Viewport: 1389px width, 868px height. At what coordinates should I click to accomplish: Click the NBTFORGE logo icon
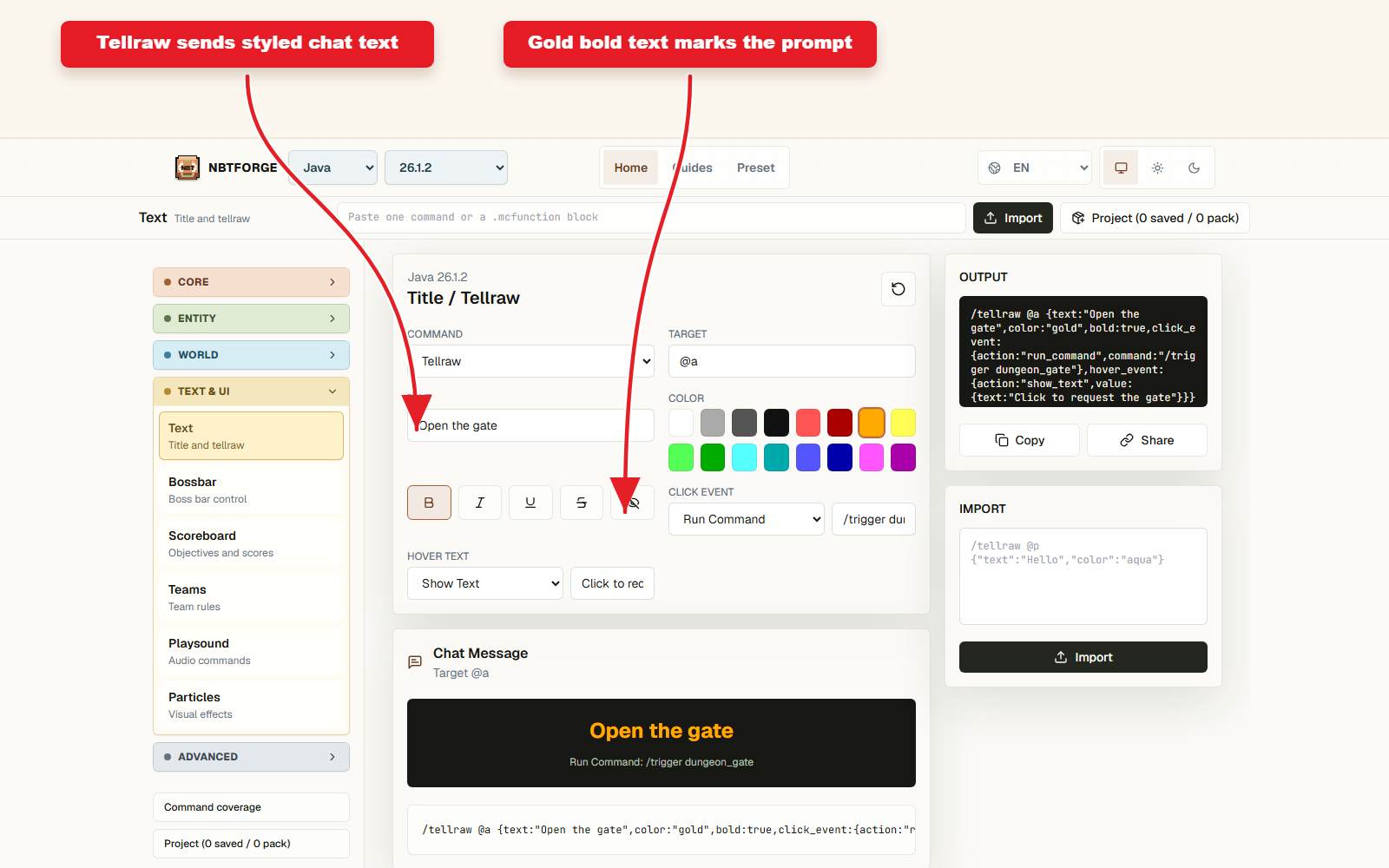pos(188,168)
